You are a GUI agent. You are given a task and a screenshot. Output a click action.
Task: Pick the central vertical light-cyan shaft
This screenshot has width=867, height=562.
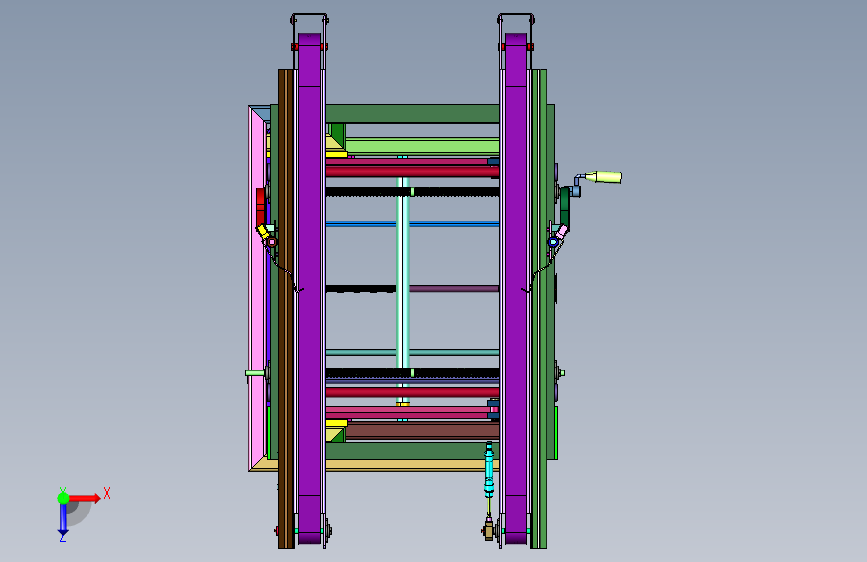coord(403,290)
